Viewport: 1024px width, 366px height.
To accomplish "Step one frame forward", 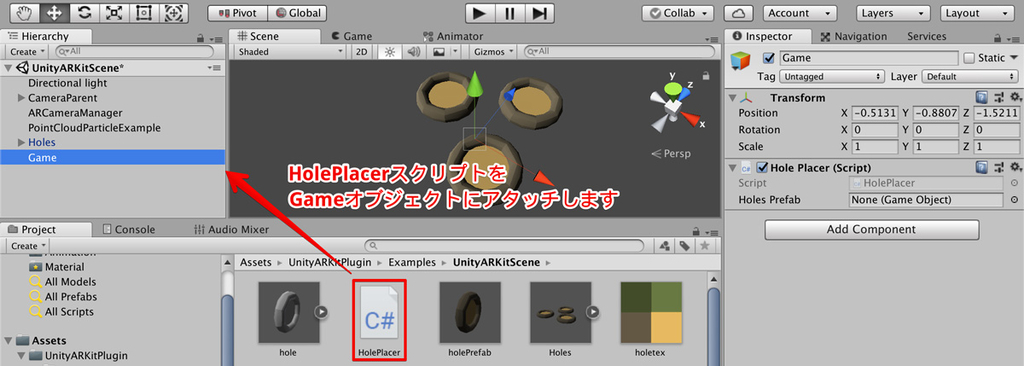I will (539, 13).
